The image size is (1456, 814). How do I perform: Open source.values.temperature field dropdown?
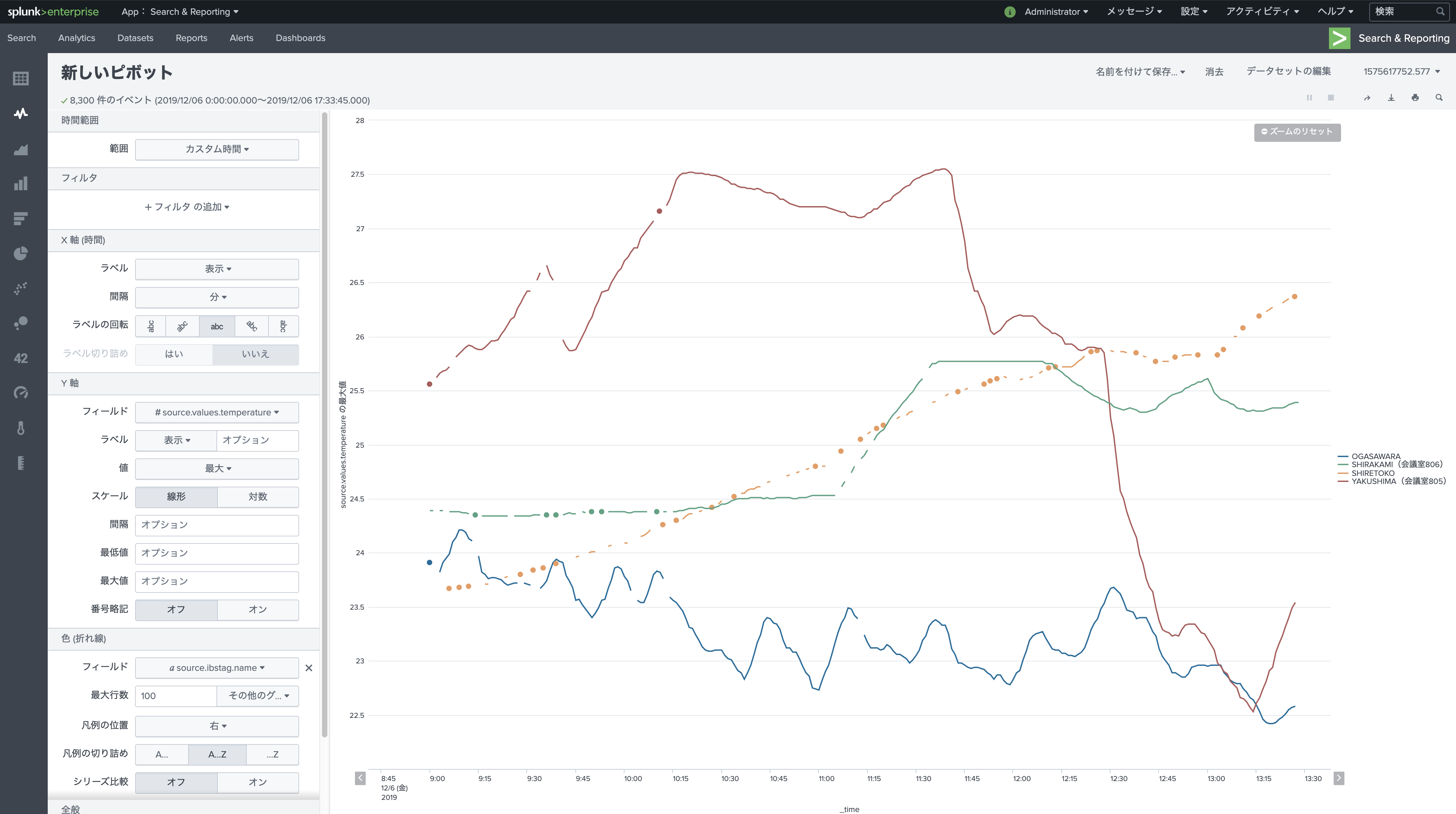[x=217, y=413]
